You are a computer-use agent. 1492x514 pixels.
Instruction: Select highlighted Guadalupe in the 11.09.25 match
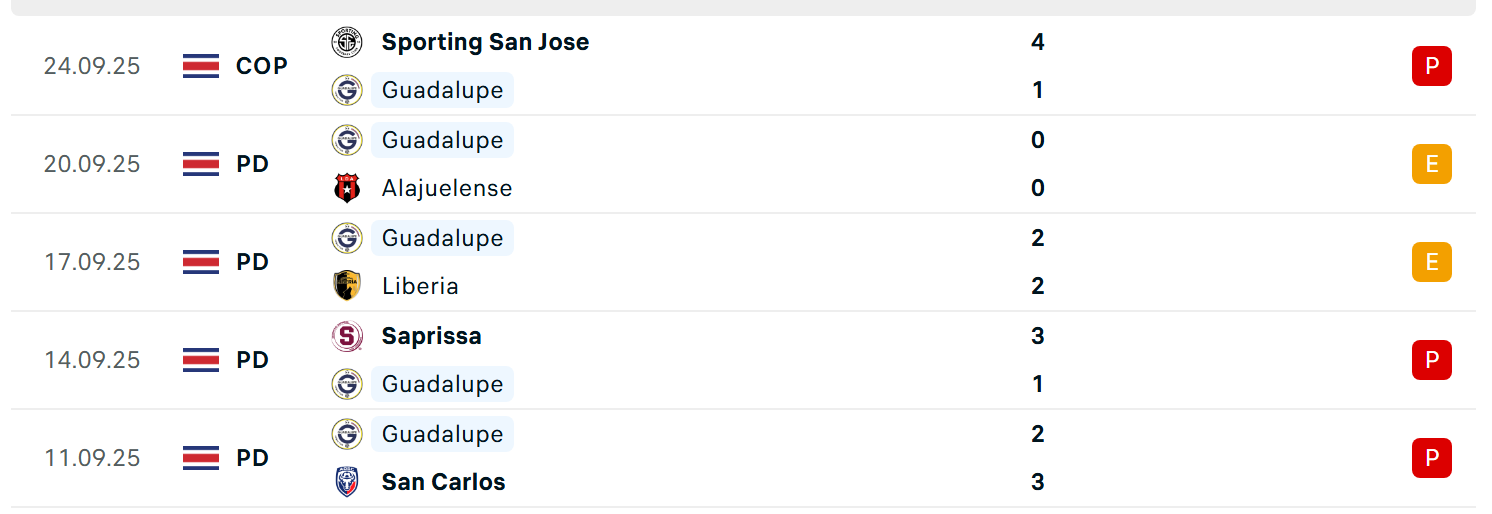click(x=442, y=434)
